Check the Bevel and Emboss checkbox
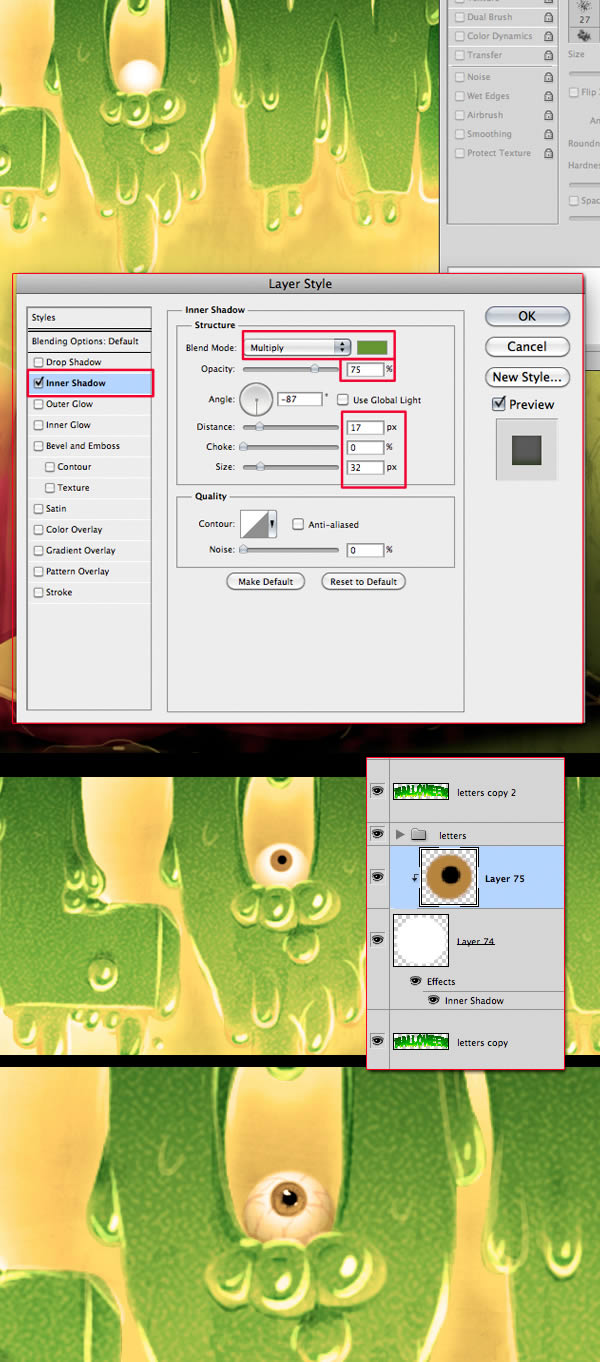The width and height of the screenshot is (600, 1362). (x=39, y=446)
